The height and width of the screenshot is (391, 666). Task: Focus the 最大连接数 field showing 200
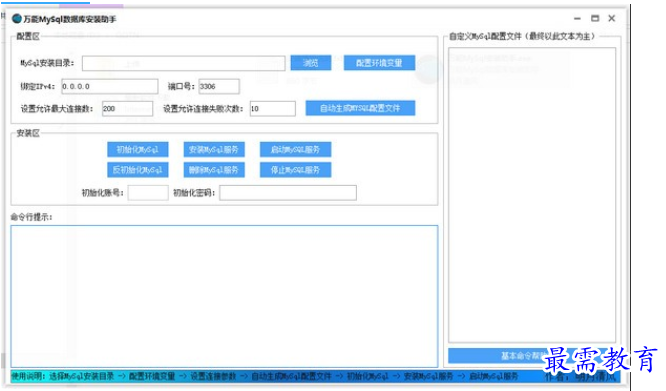point(127,109)
